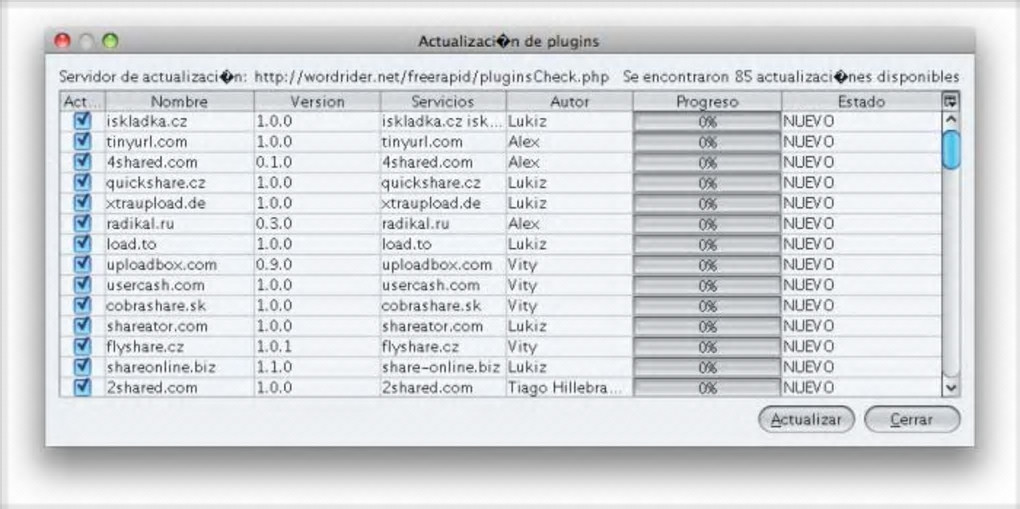Viewport: 1020px width, 509px height.
Task: Toggle the load.to update checkbox
Action: coord(82,244)
